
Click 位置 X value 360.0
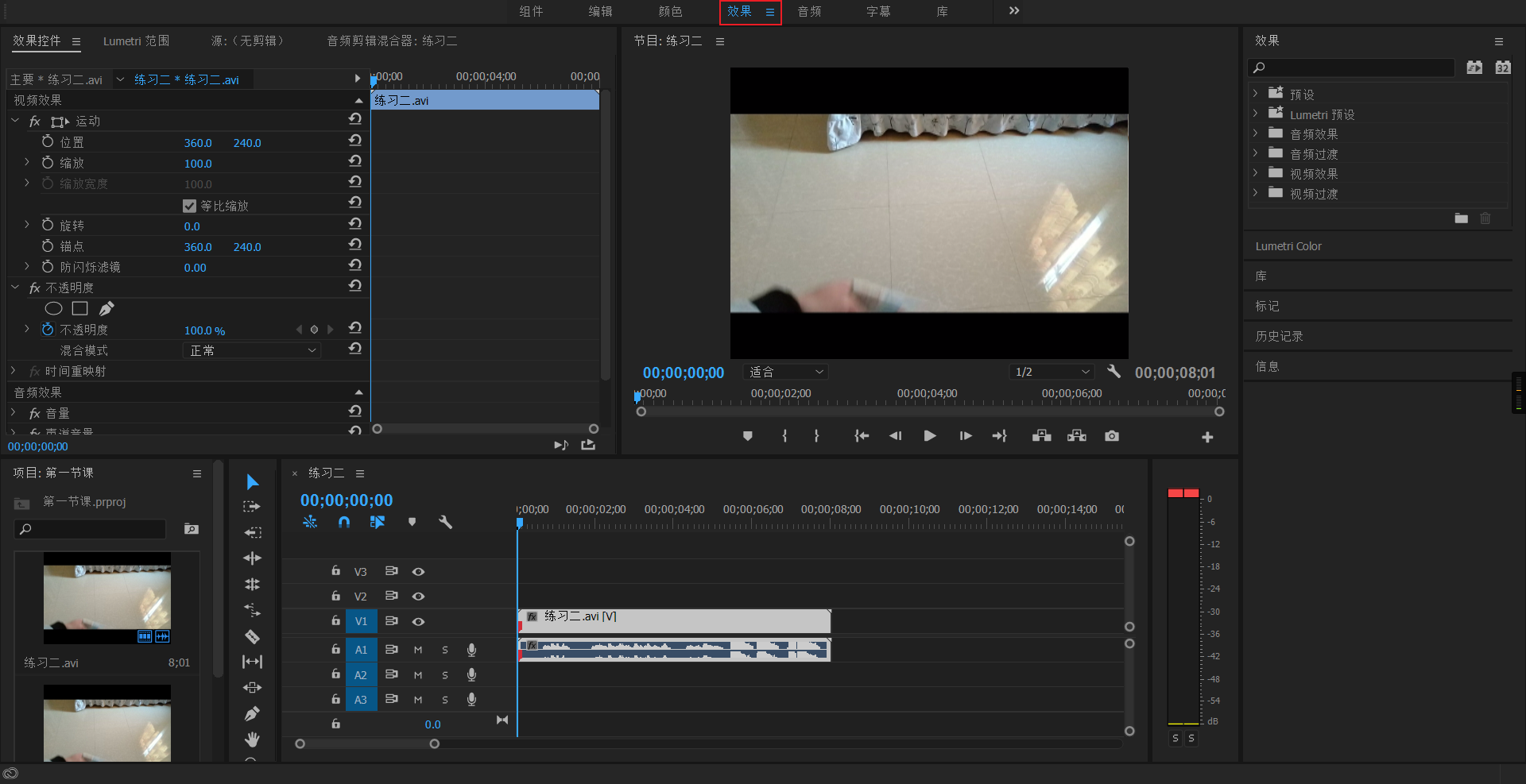198,143
